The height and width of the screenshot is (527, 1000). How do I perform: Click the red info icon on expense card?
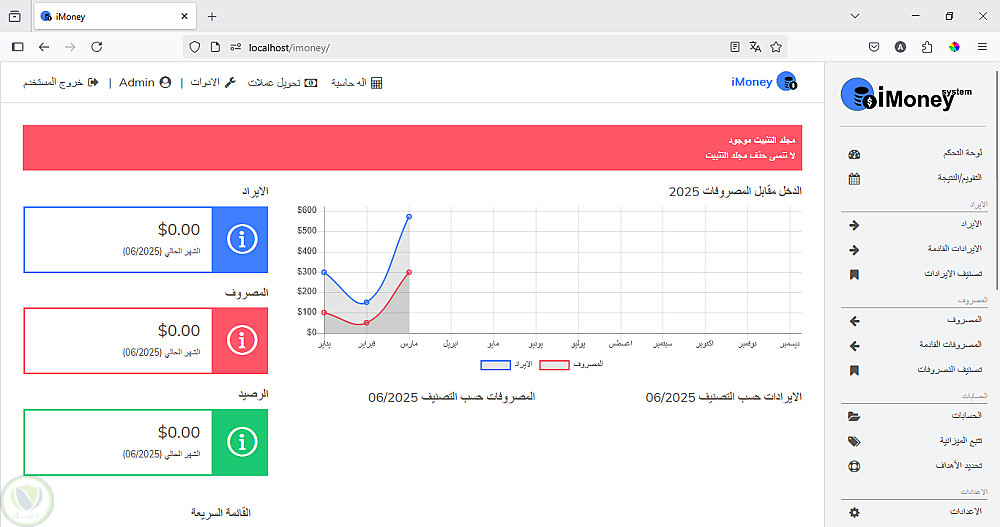242,340
